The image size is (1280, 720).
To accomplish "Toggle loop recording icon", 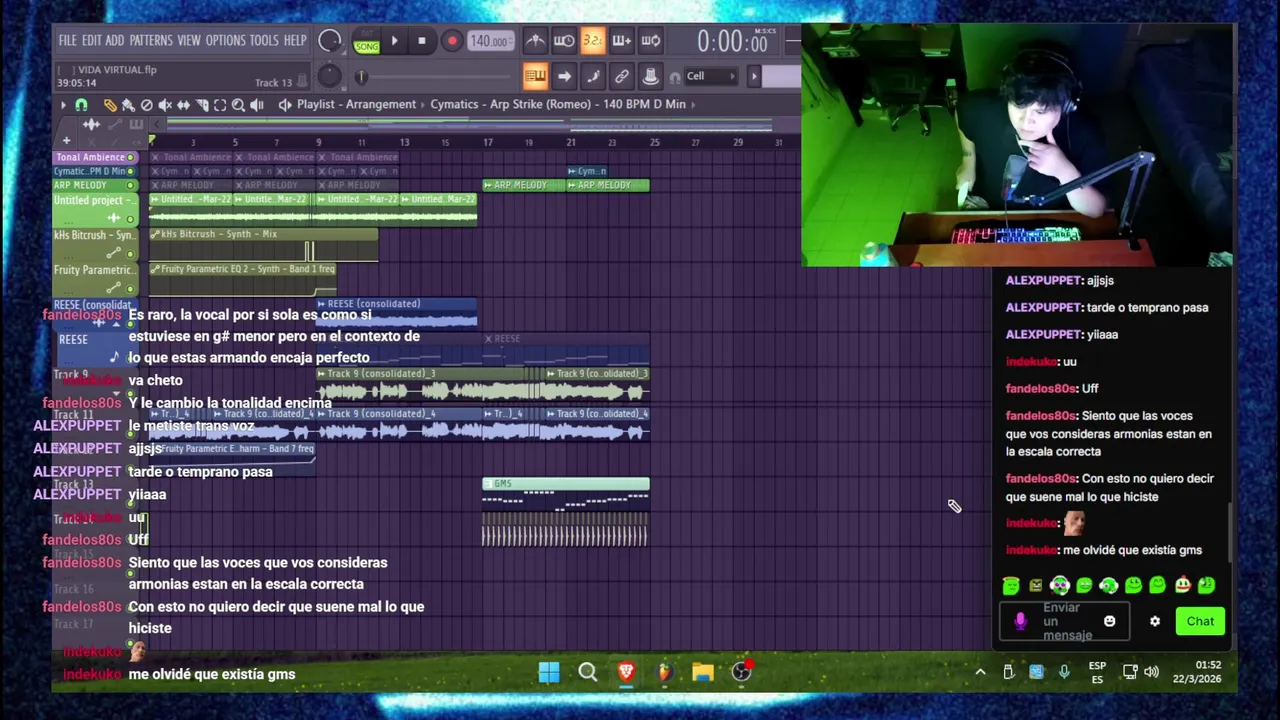I will tap(651, 41).
